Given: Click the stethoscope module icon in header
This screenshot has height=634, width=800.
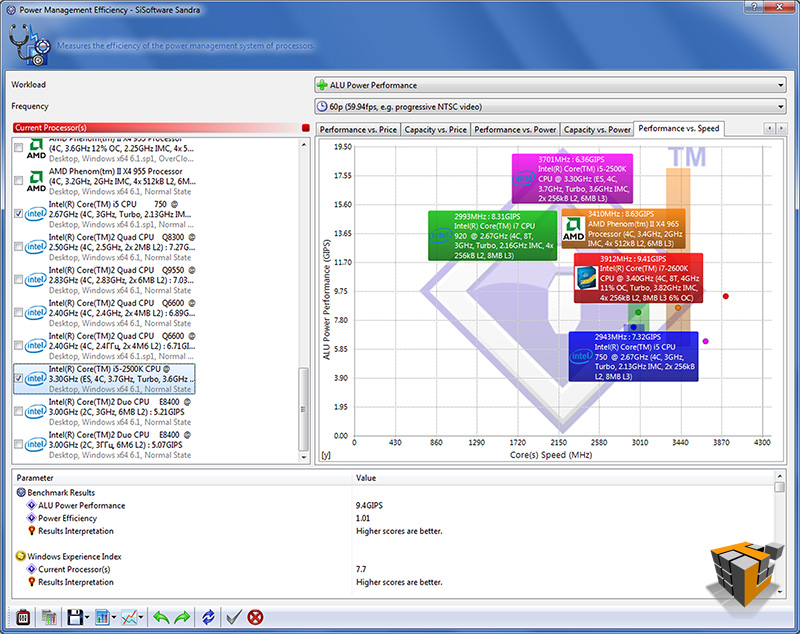Looking at the screenshot, I should 29,44.
